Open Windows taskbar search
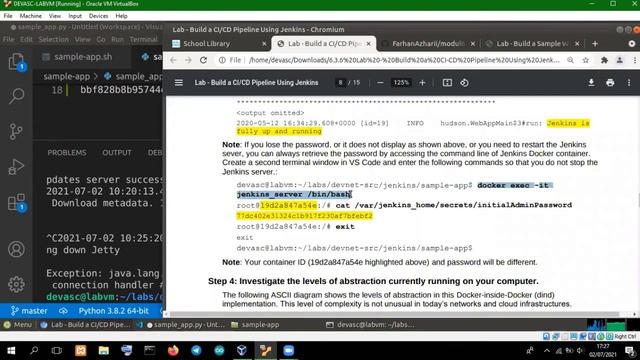The height and width of the screenshot is (360, 640). click(34, 350)
